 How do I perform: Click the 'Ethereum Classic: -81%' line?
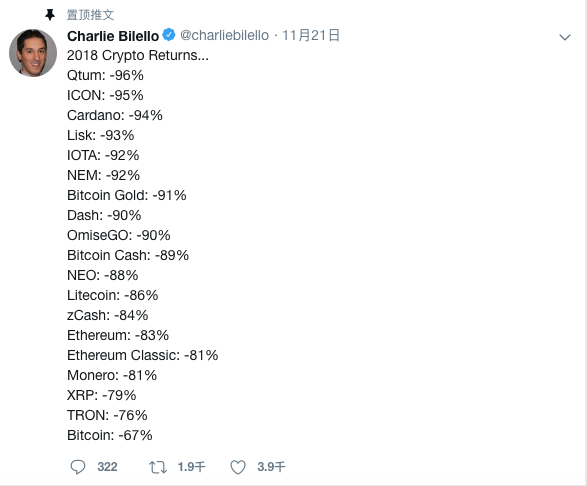(x=143, y=355)
